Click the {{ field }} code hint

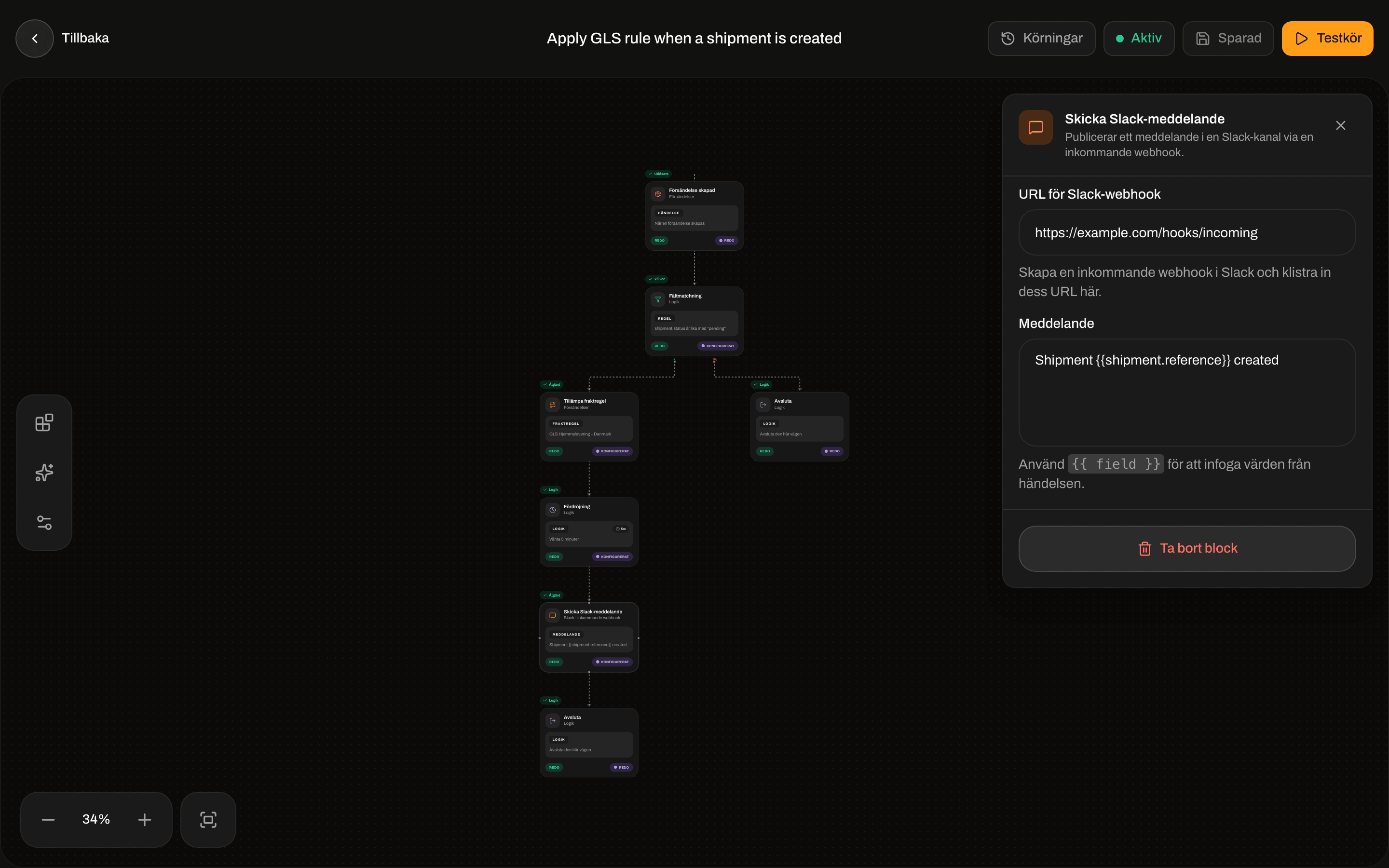(x=1115, y=464)
